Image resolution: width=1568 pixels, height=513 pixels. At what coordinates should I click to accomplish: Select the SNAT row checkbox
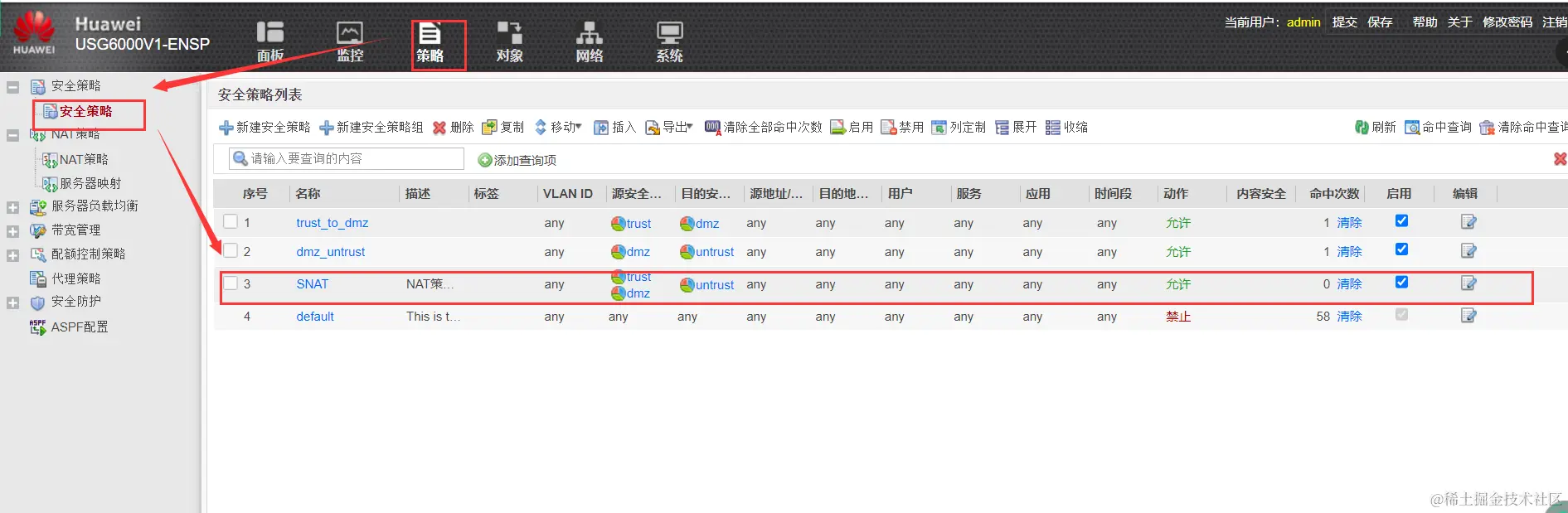(231, 283)
